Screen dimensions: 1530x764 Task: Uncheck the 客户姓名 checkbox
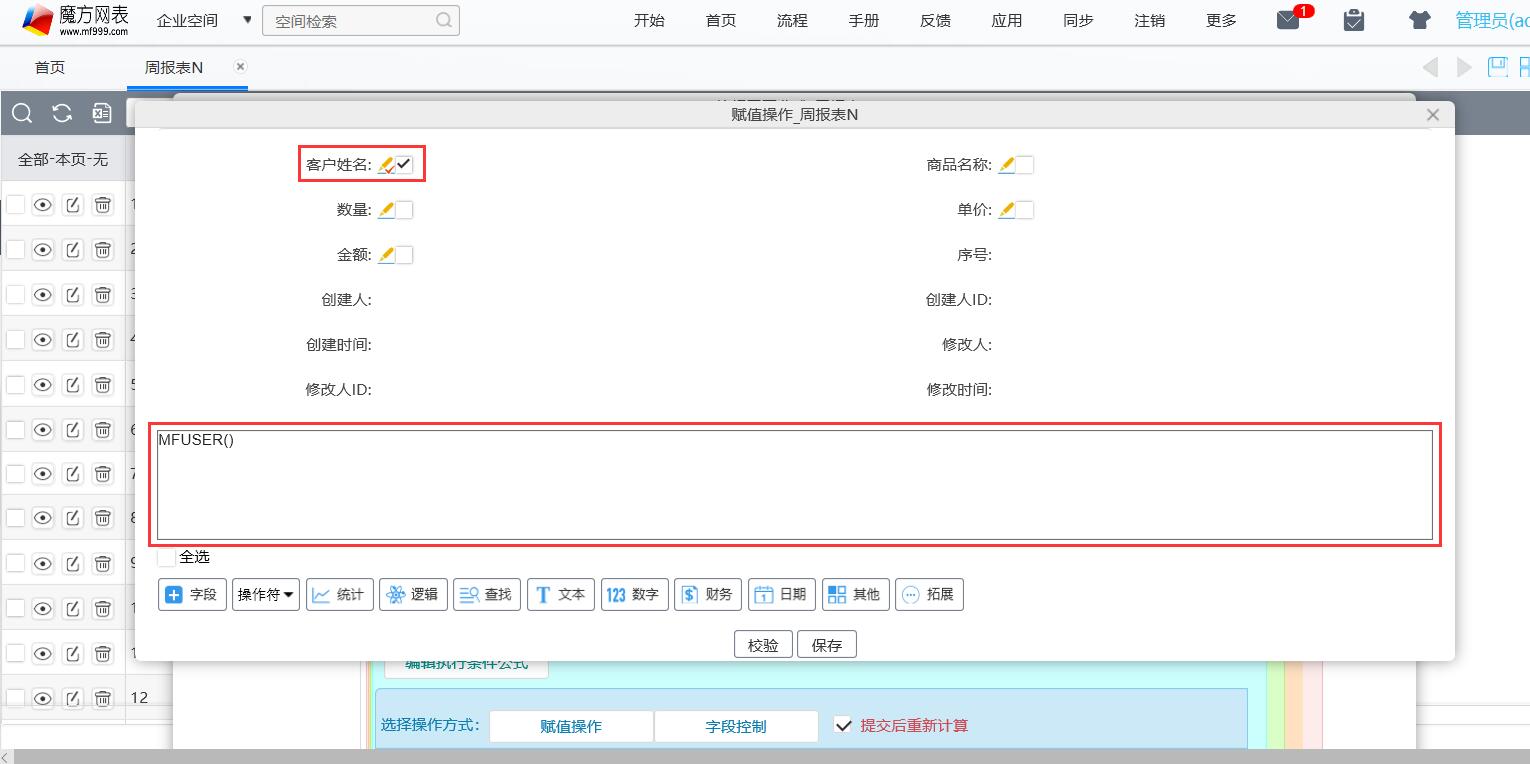pos(404,165)
